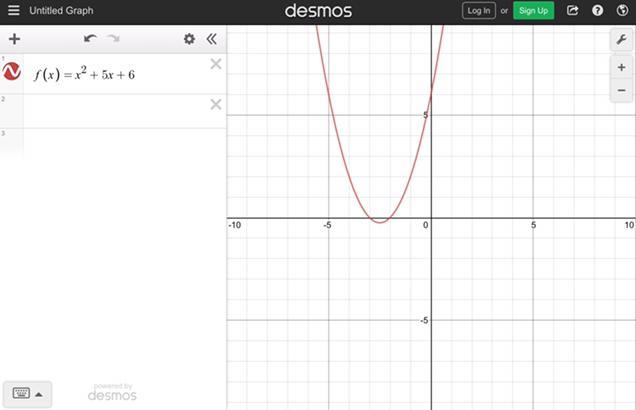Viewport: 636px width, 410px height.
Task: Click the green Sign Up button
Action: pos(533,11)
